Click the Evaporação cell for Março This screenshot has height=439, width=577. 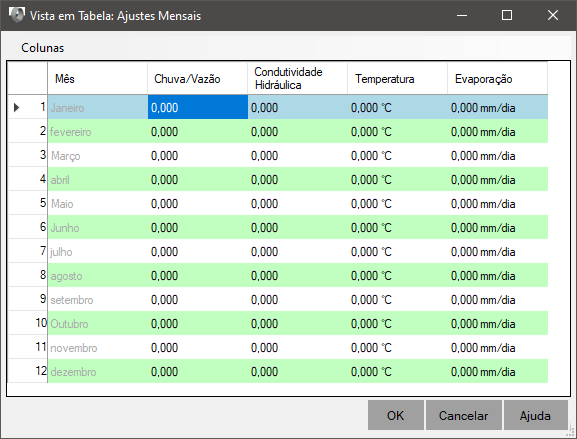point(498,155)
